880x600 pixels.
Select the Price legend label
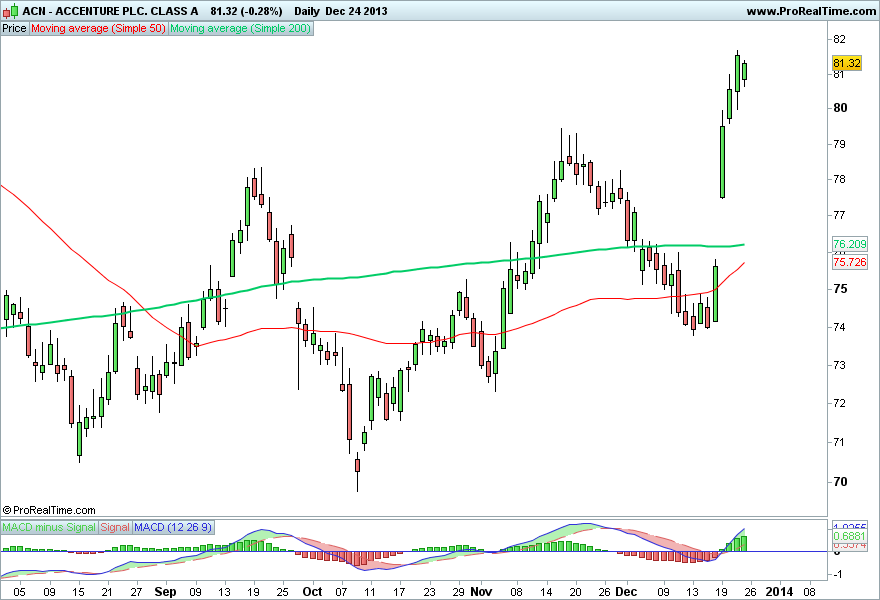pos(15,28)
